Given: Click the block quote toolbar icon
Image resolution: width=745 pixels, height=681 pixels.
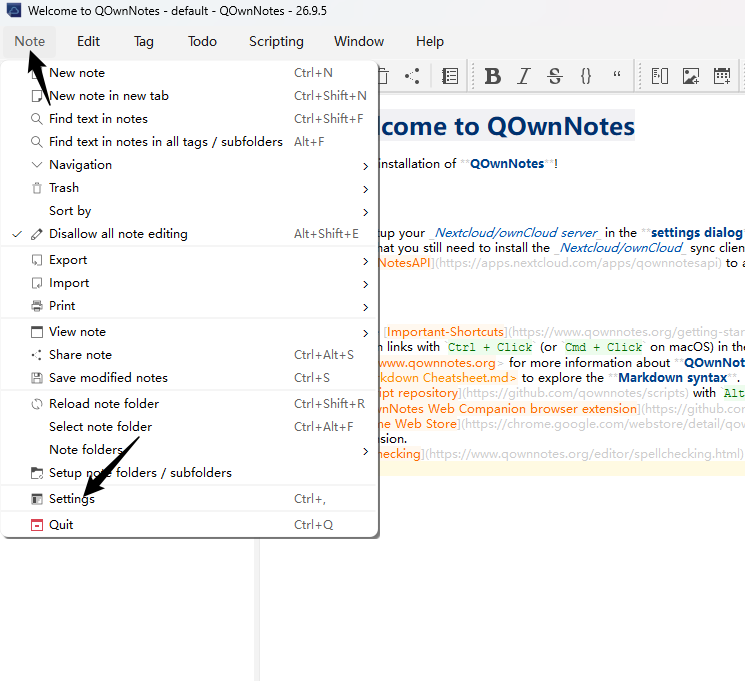Looking at the screenshot, I should pyautogui.click(x=617, y=75).
